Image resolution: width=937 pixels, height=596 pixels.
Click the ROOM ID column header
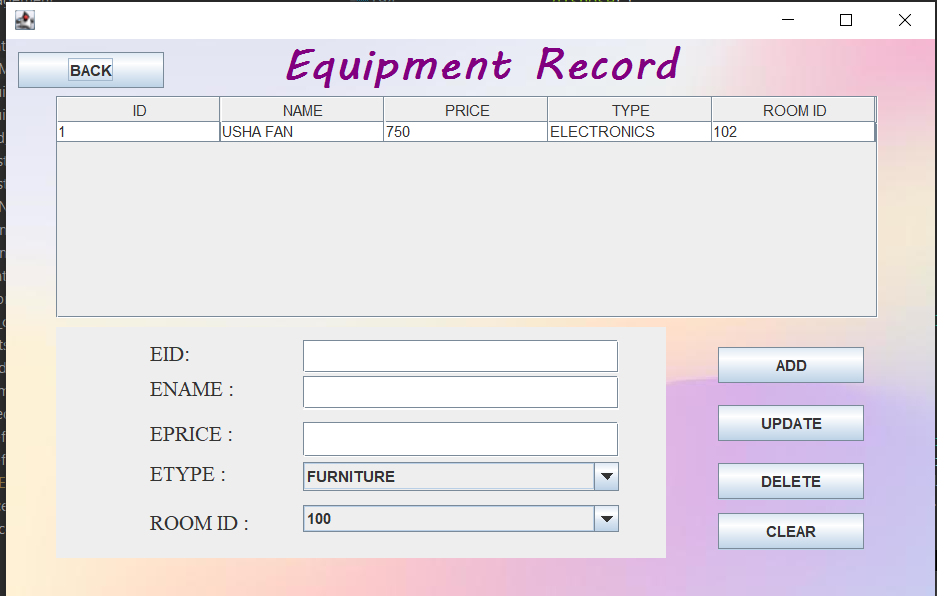794,110
